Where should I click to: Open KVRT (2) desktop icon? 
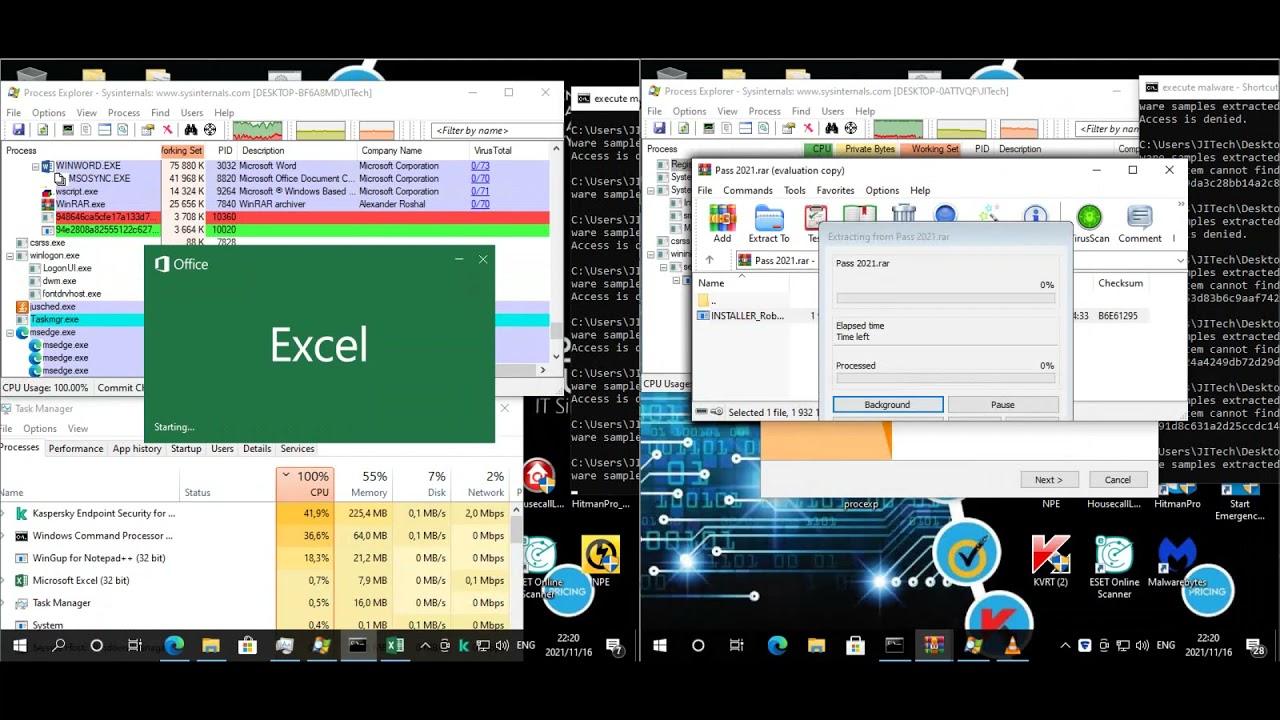[x=1051, y=562]
